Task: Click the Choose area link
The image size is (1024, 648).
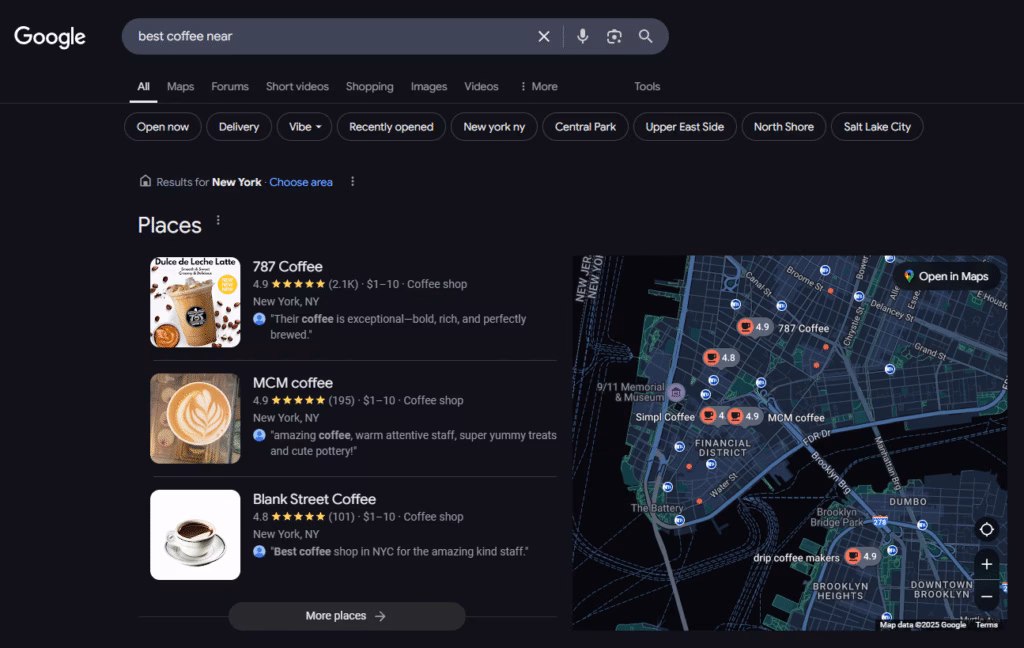Action: [x=301, y=182]
